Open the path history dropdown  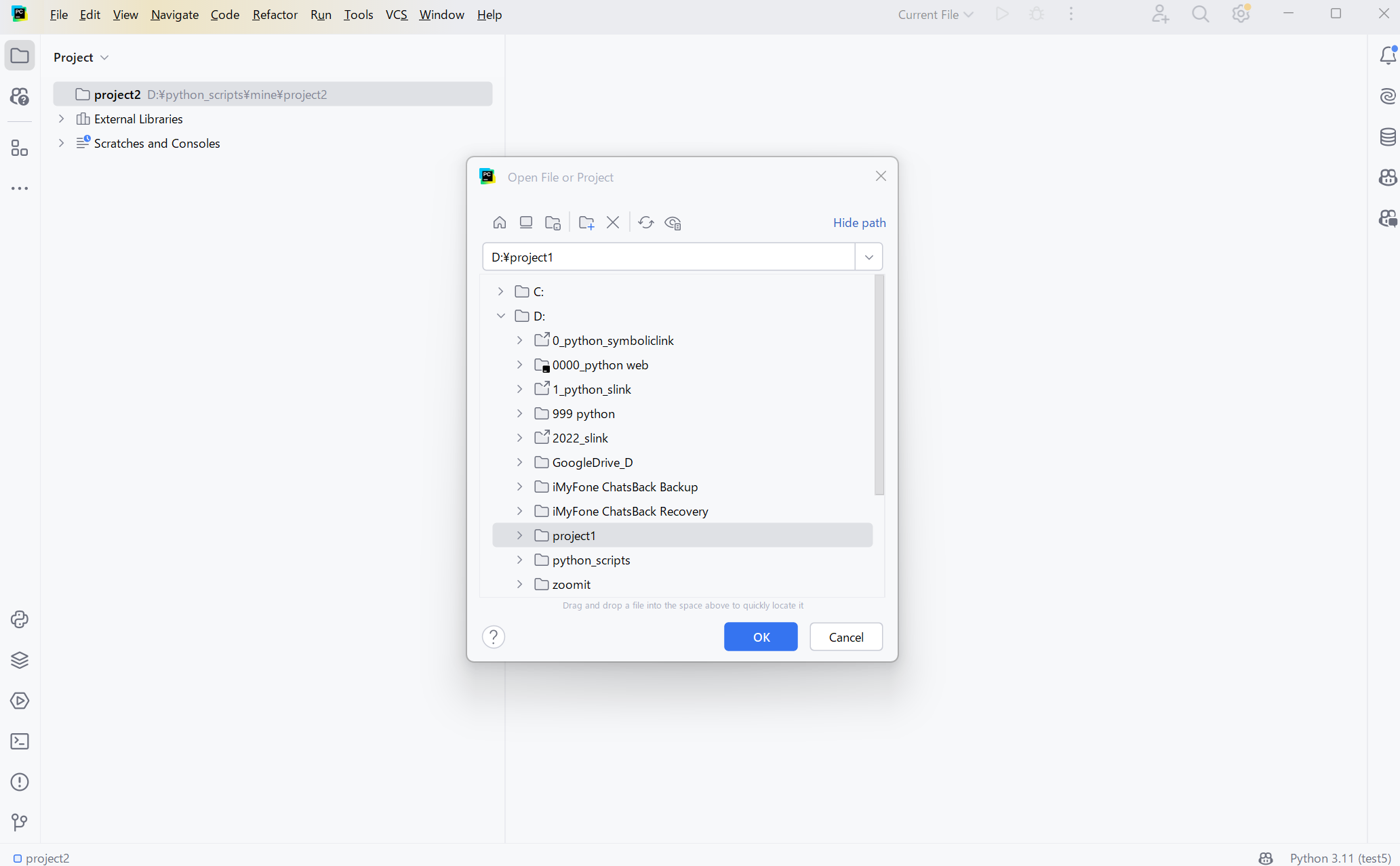pyautogui.click(x=868, y=257)
